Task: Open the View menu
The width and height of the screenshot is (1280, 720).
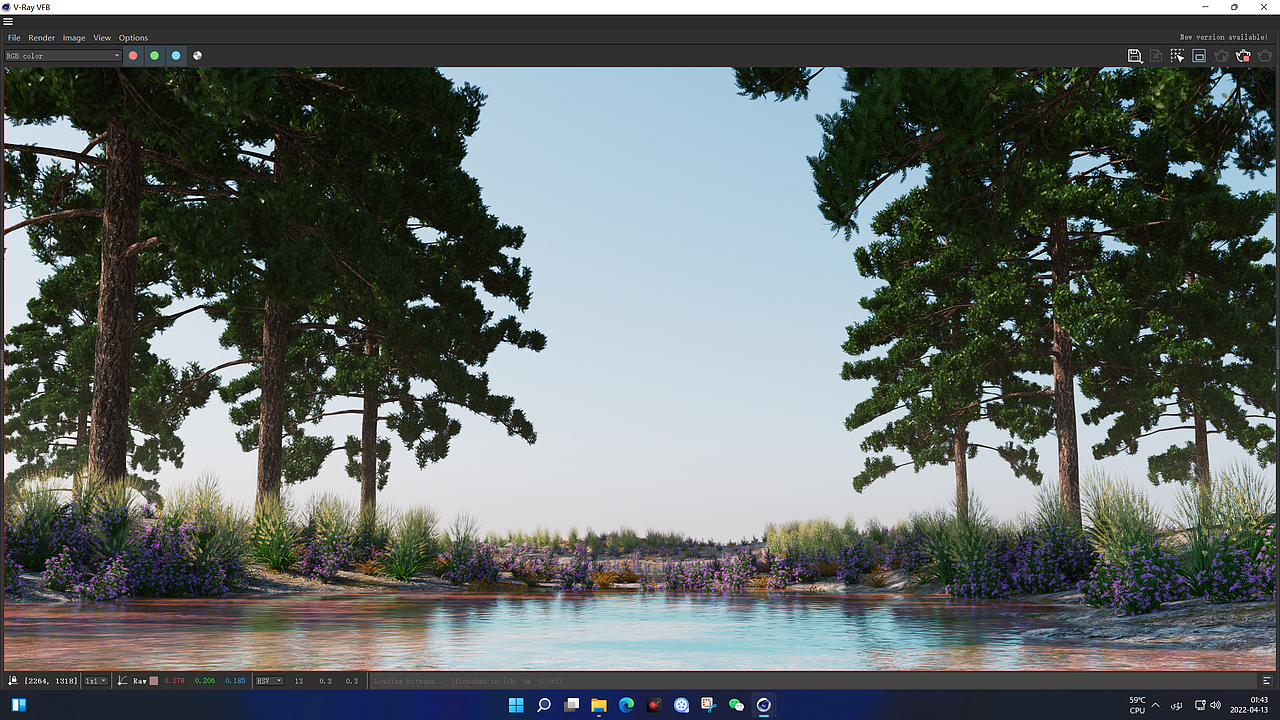Action: 102,38
